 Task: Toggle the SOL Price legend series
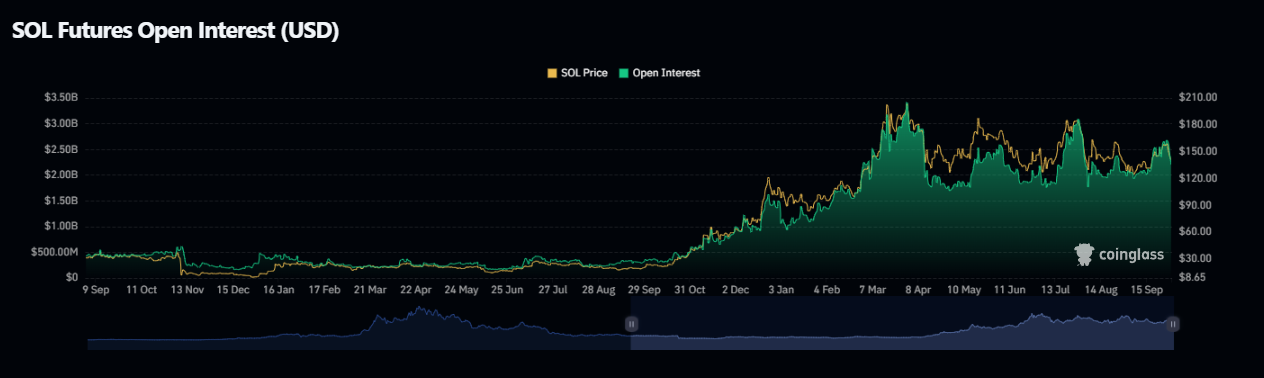pos(577,73)
